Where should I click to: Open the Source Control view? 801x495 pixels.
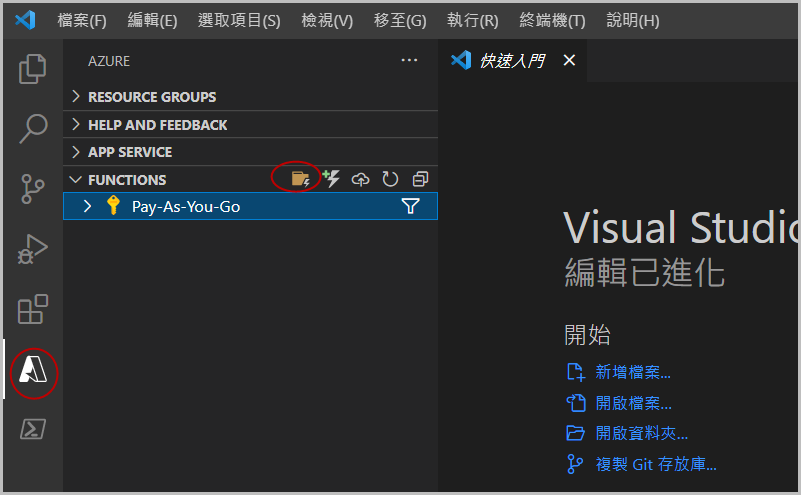tap(33, 188)
